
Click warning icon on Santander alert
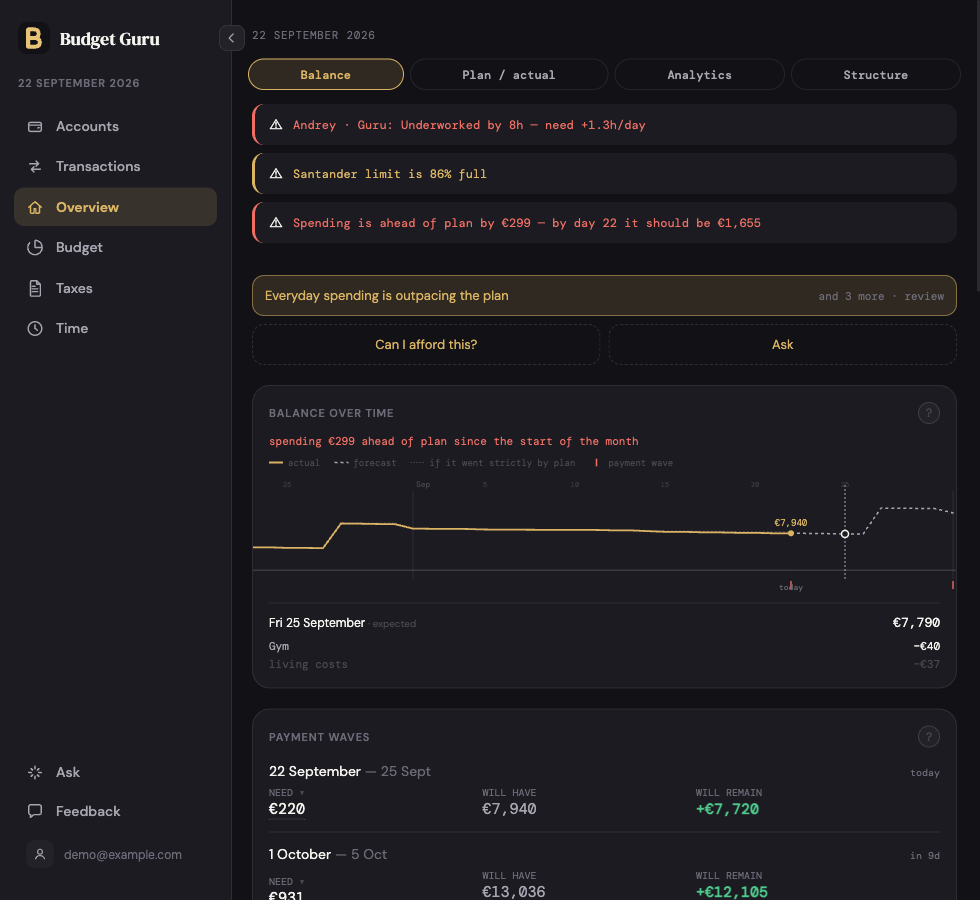[276, 173]
